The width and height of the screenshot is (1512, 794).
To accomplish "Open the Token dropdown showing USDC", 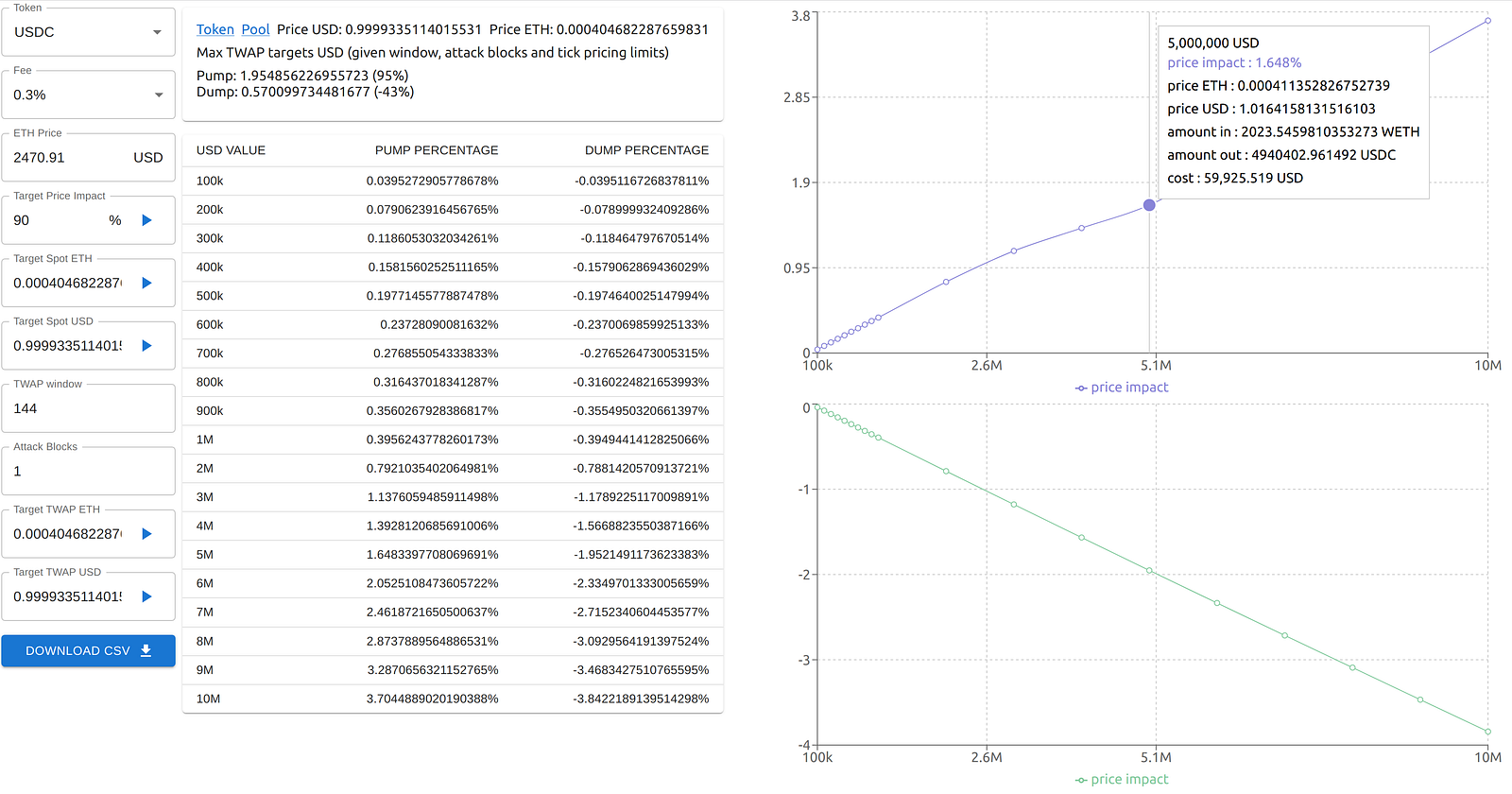I will [x=89, y=32].
